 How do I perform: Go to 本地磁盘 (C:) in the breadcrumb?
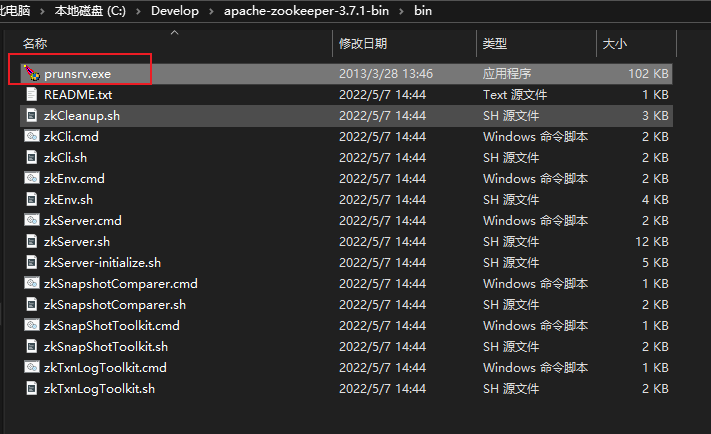coord(90,10)
